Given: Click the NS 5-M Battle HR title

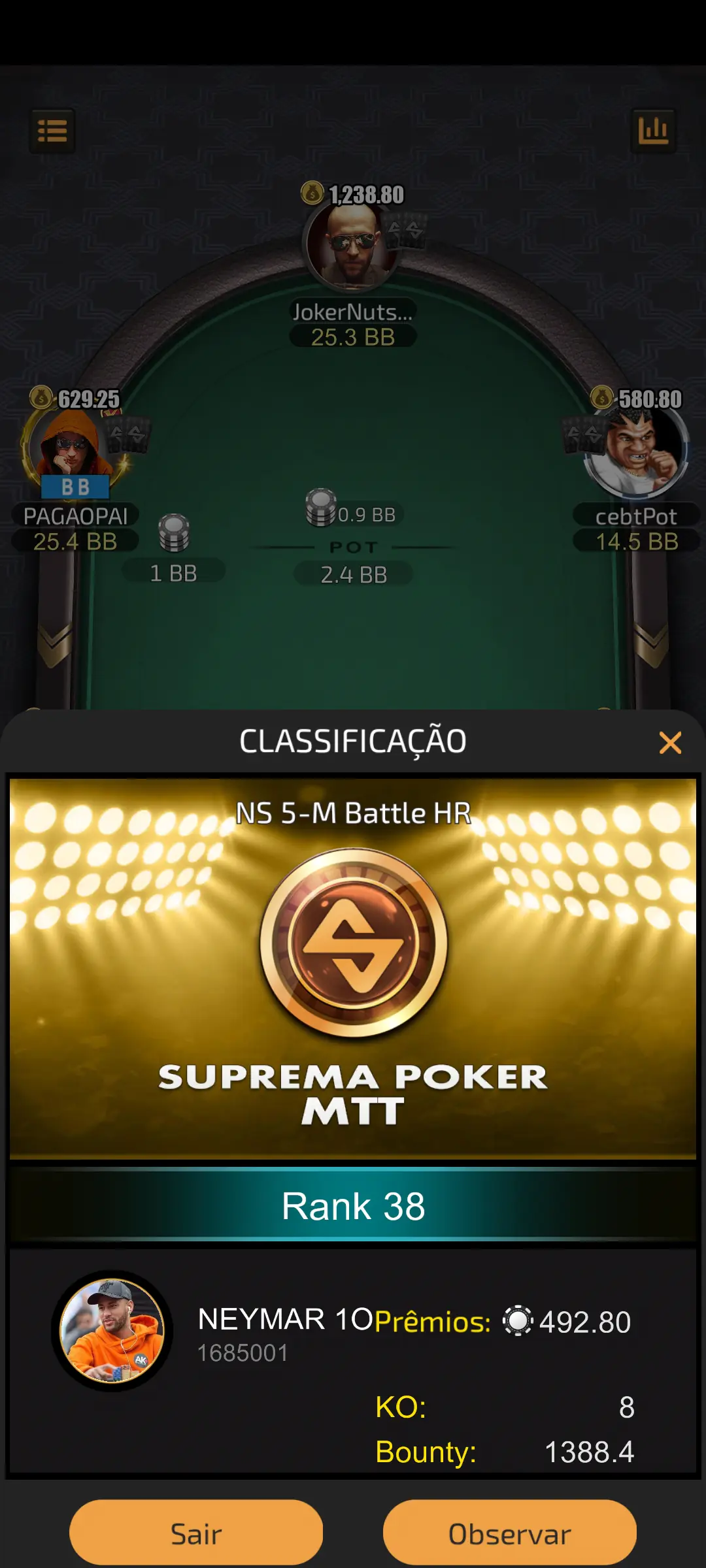Looking at the screenshot, I should [x=353, y=813].
